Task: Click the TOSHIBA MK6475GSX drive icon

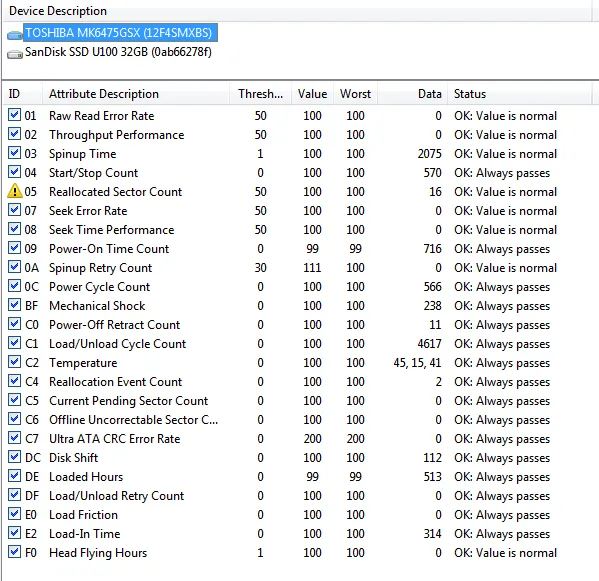Action: [15, 35]
